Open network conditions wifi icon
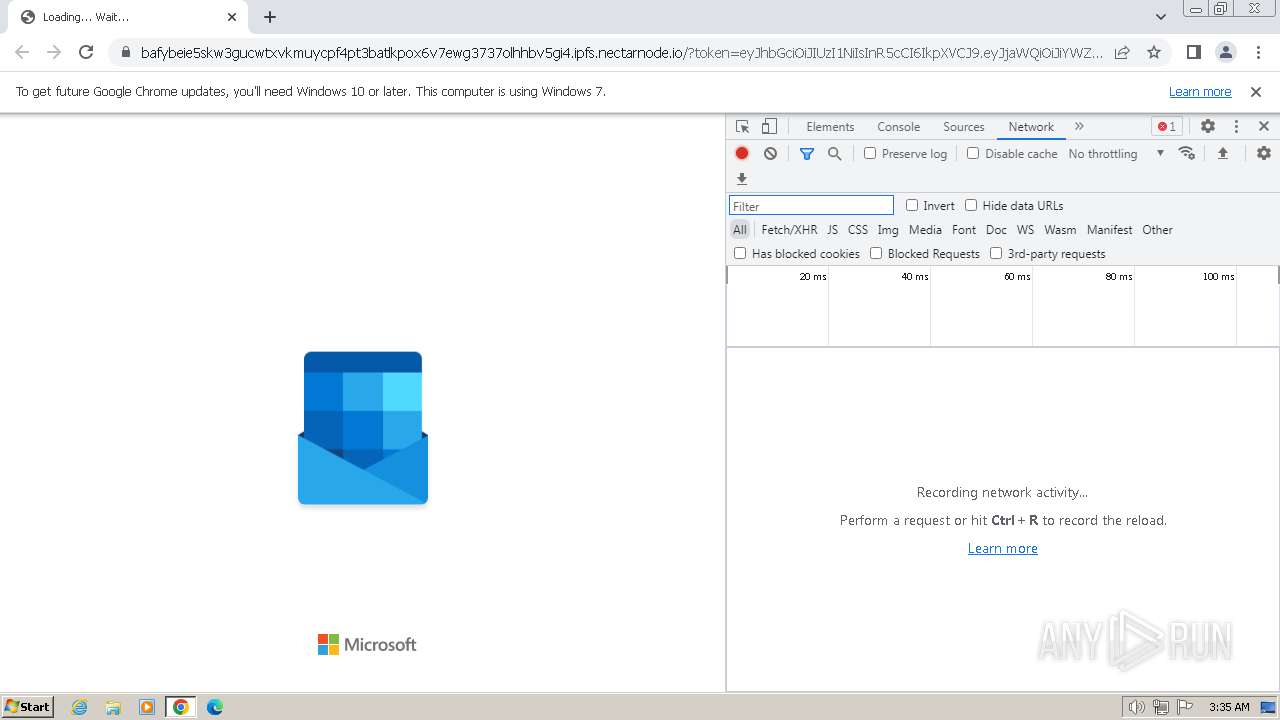Screen dimensions: 1280x720 click(1187, 153)
